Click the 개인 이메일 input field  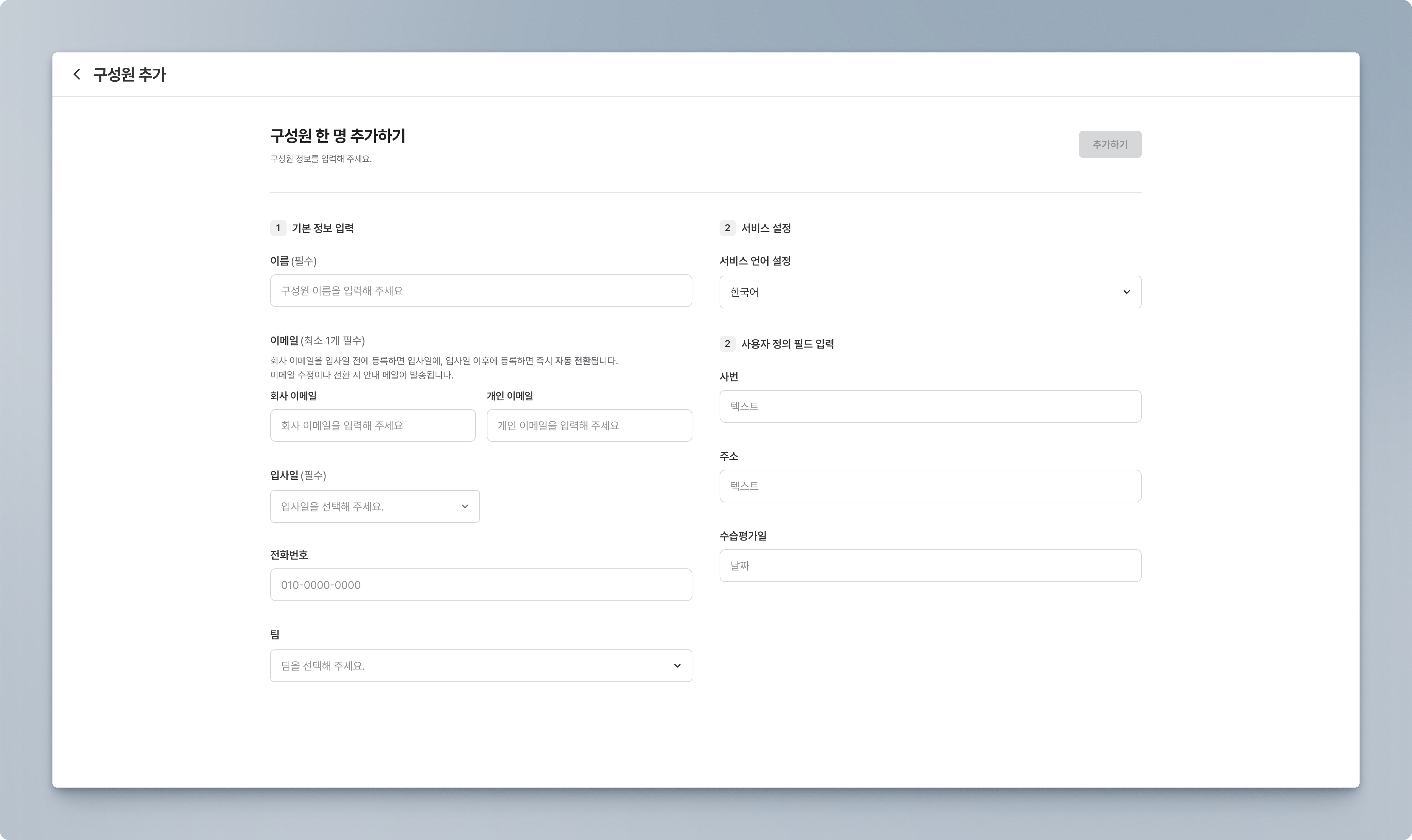click(x=589, y=426)
